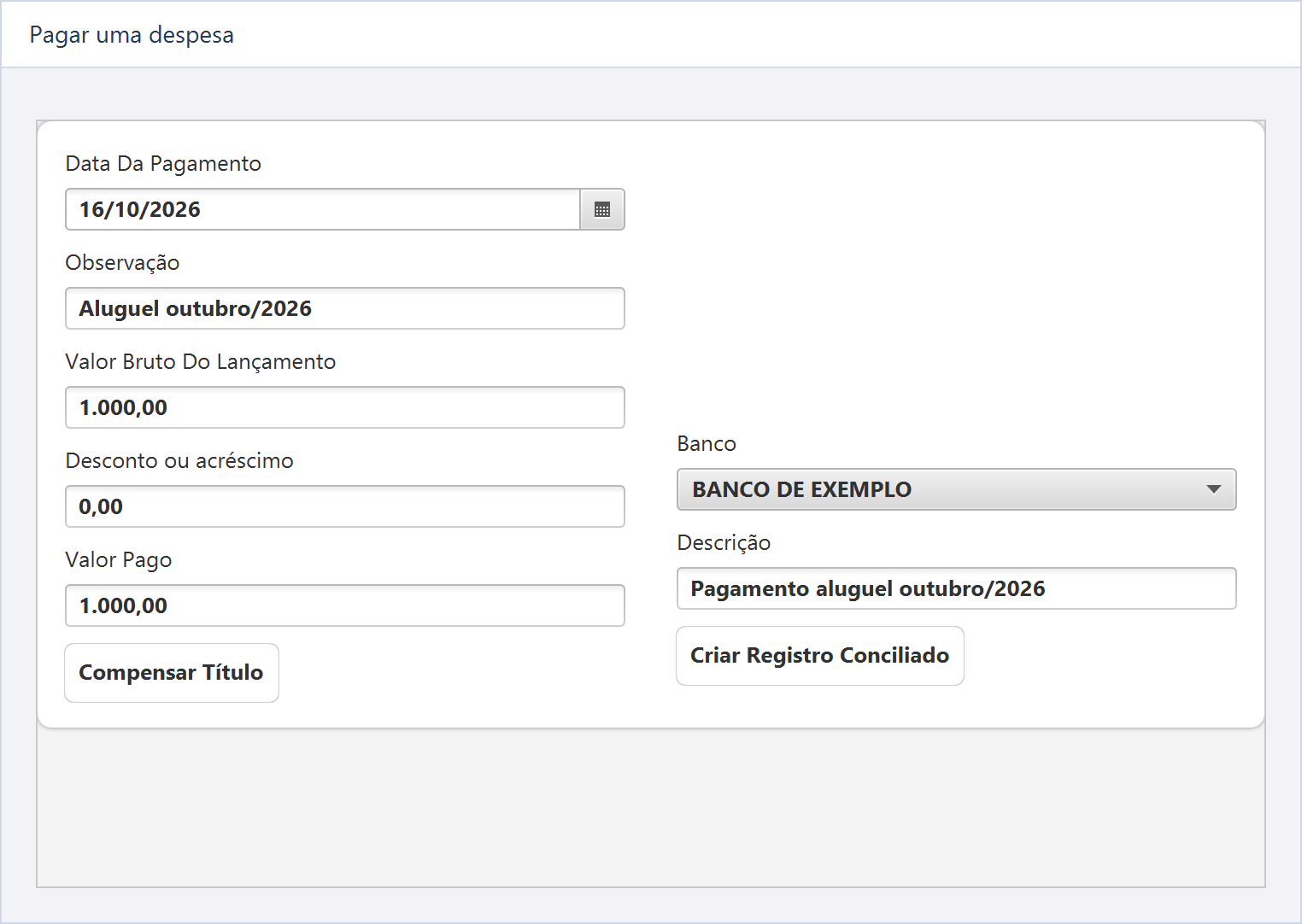
Task: Click Criar Registro Conciliado button
Action: (x=820, y=656)
